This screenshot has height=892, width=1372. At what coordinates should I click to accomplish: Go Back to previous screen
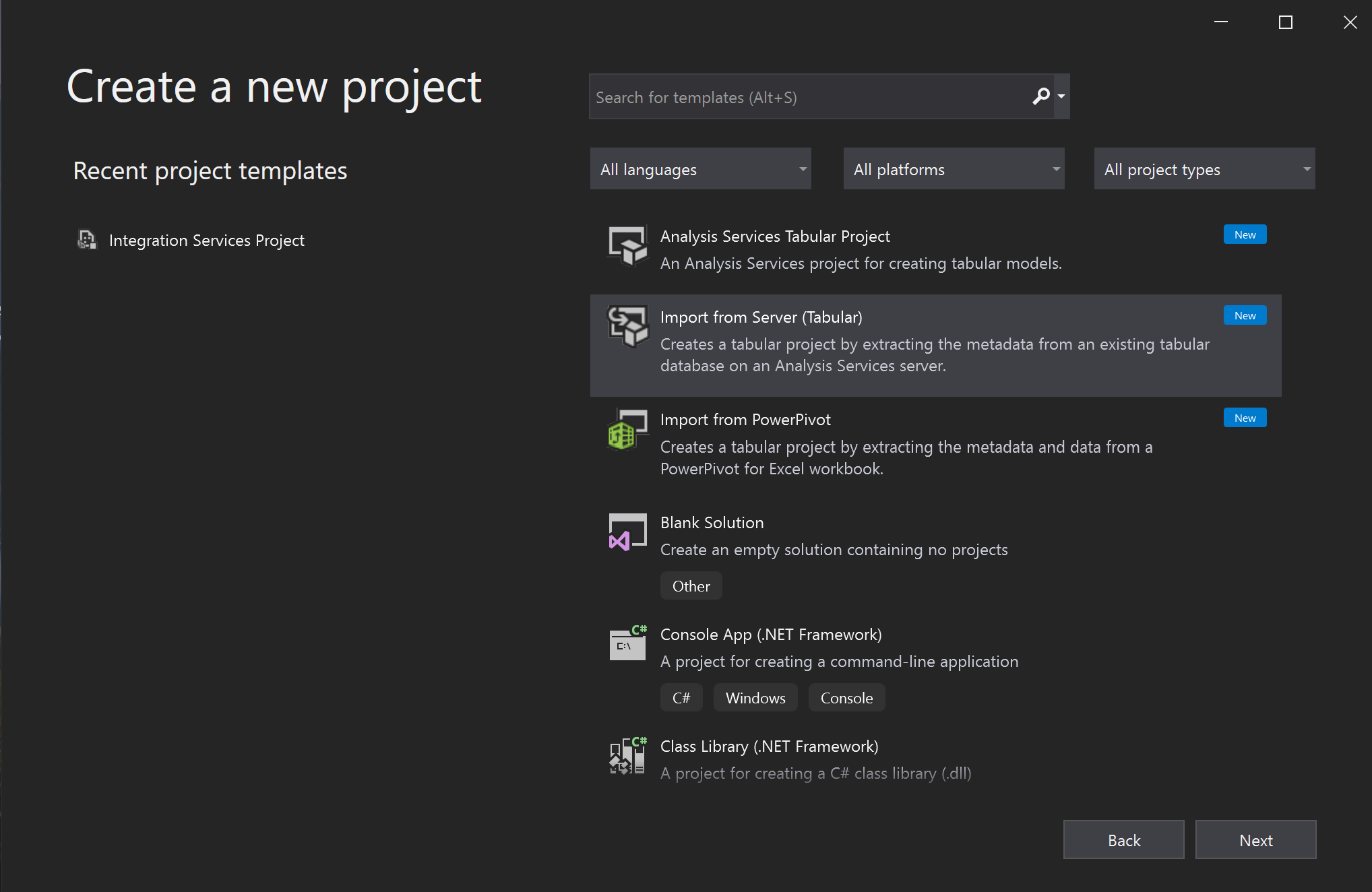[1124, 839]
